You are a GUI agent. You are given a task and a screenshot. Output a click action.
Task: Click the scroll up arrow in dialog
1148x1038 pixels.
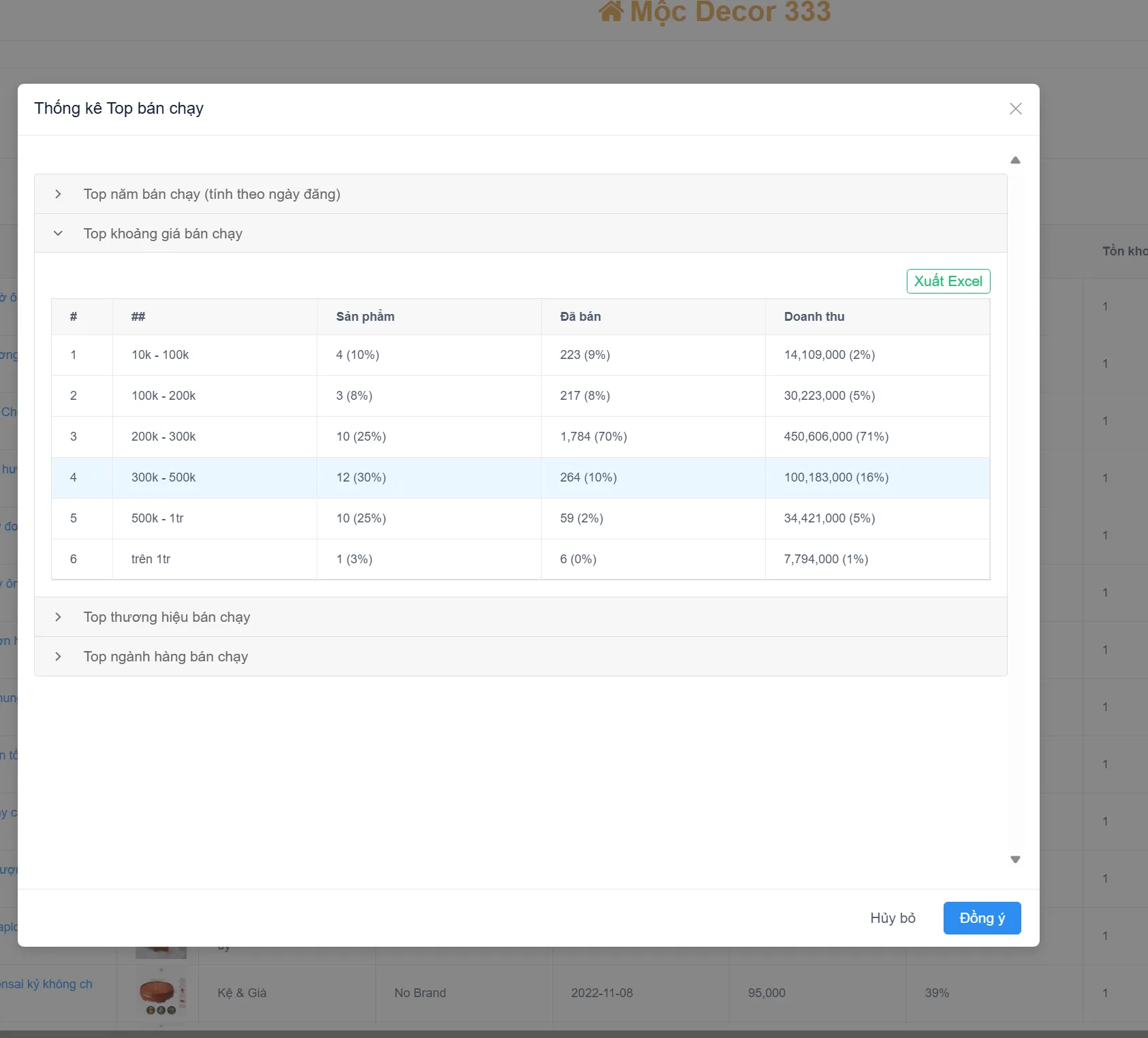(x=1015, y=160)
